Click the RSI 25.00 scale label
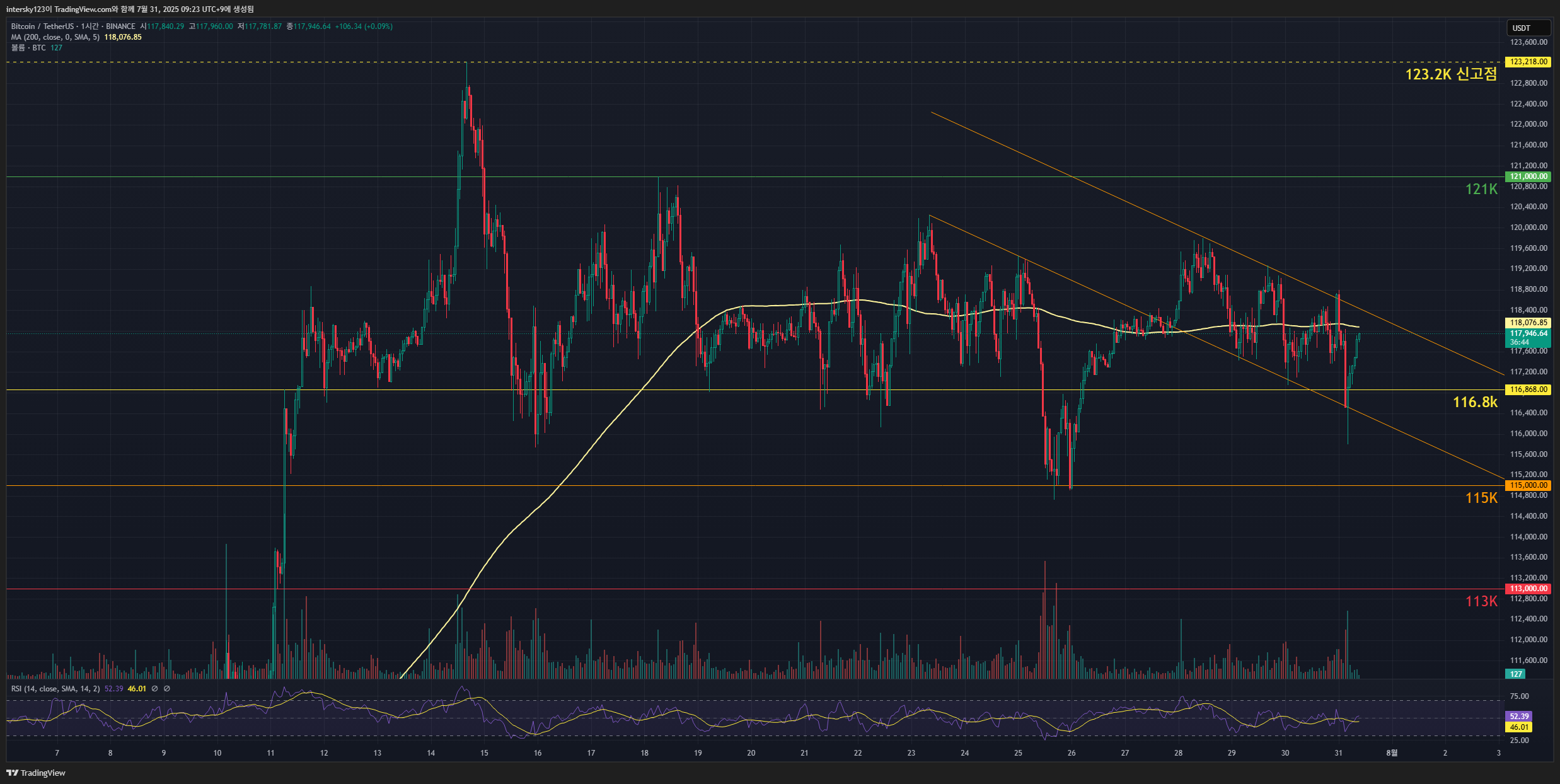The width and height of the screenshot is (1560, 784). point(1519,741)
